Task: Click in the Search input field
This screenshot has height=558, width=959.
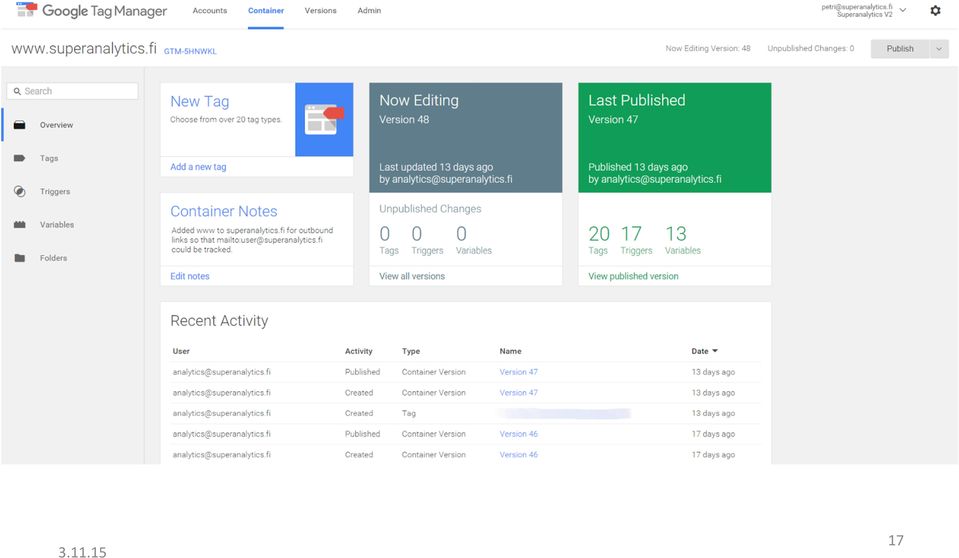Action: click(72, 91)
